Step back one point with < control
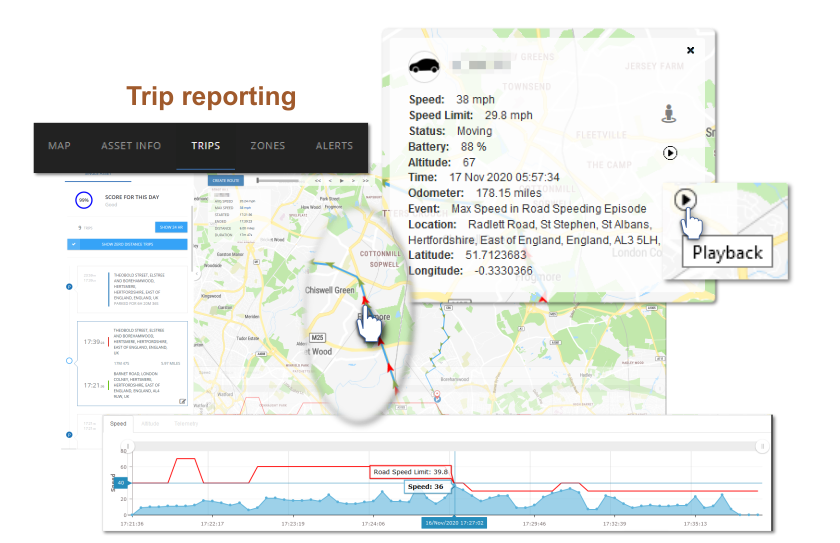The image size is (840, 543). coord(330,181)
